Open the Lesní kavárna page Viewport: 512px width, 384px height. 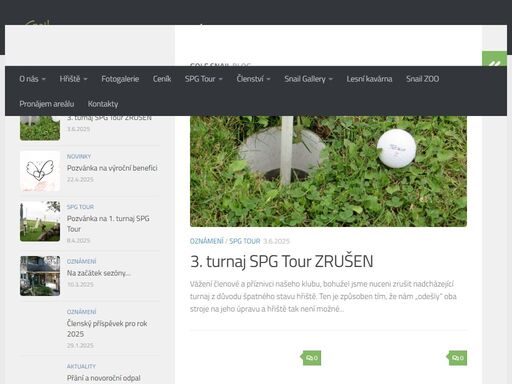369,79
